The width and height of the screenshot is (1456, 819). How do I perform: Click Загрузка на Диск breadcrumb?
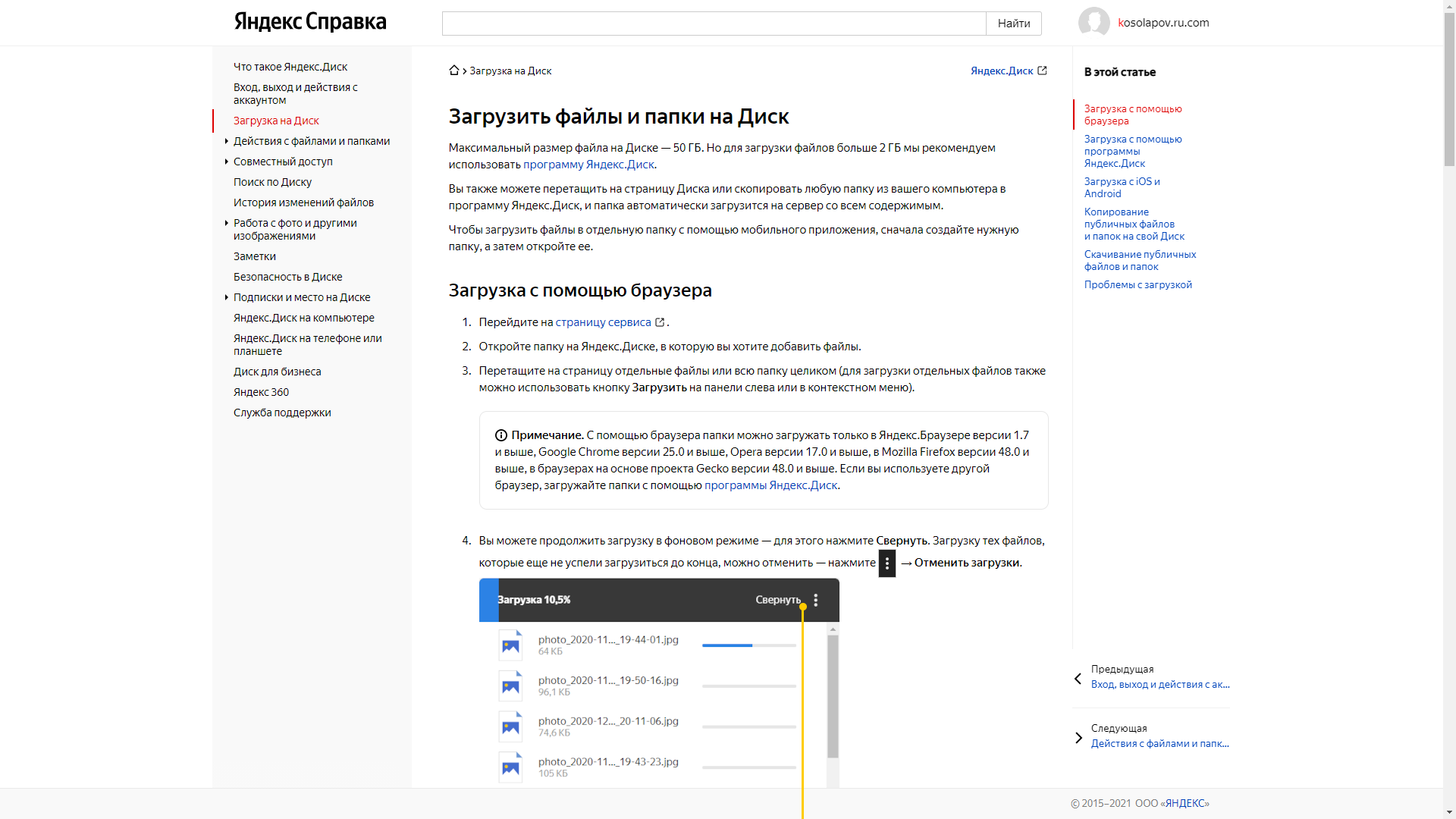point(510,71)
